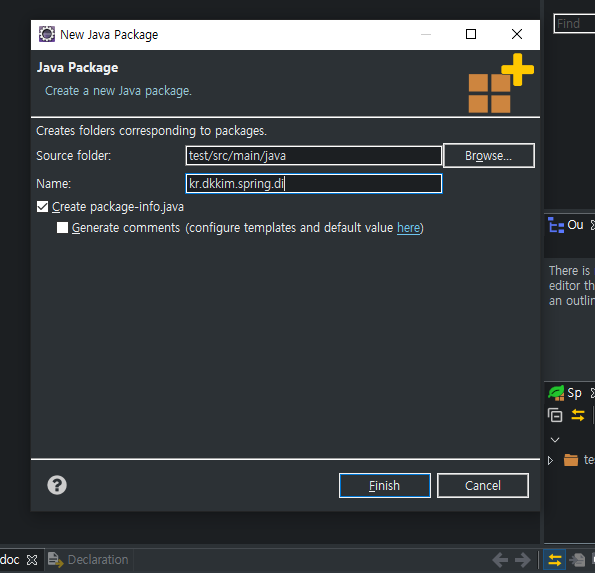595x573 pixels.
Task: Maximize the New Java Package dialog
Action: point(471,34)
